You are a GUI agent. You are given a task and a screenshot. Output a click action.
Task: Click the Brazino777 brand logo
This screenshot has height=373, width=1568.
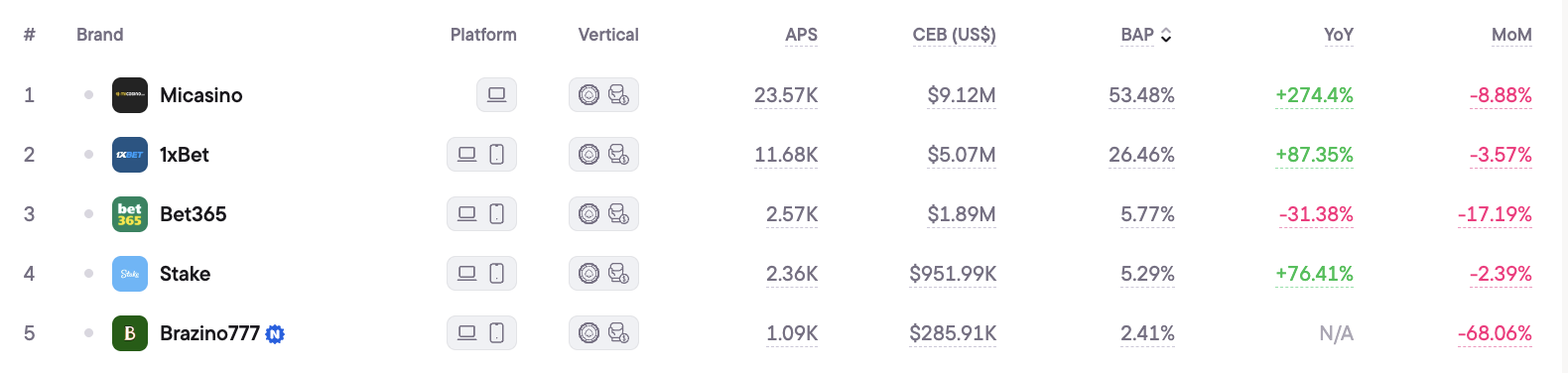point(130,333)
